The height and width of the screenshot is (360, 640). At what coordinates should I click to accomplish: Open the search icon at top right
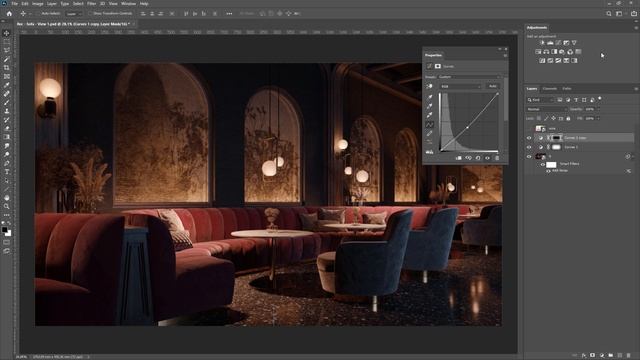(609, 13)
